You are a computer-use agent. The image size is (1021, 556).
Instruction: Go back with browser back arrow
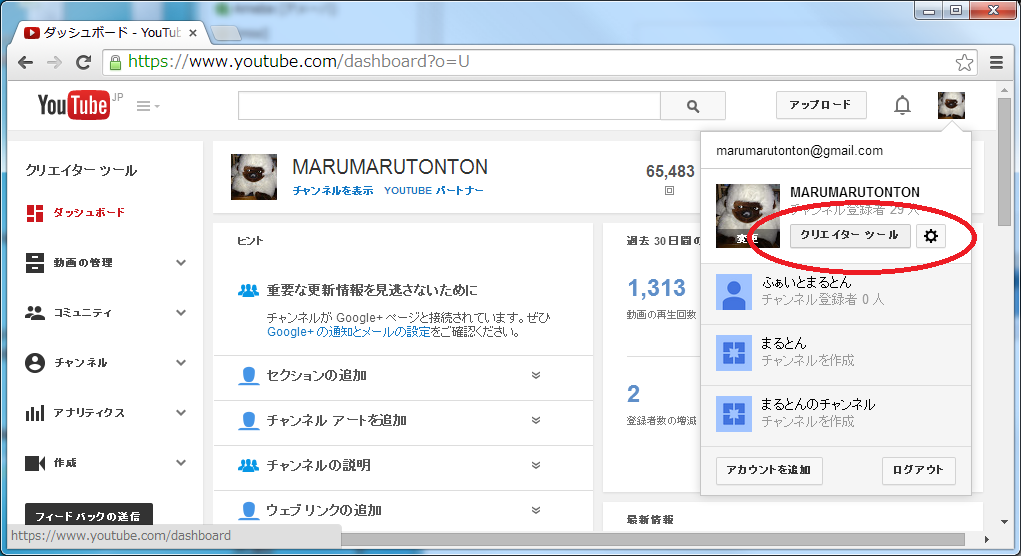(x=25, y=63)
